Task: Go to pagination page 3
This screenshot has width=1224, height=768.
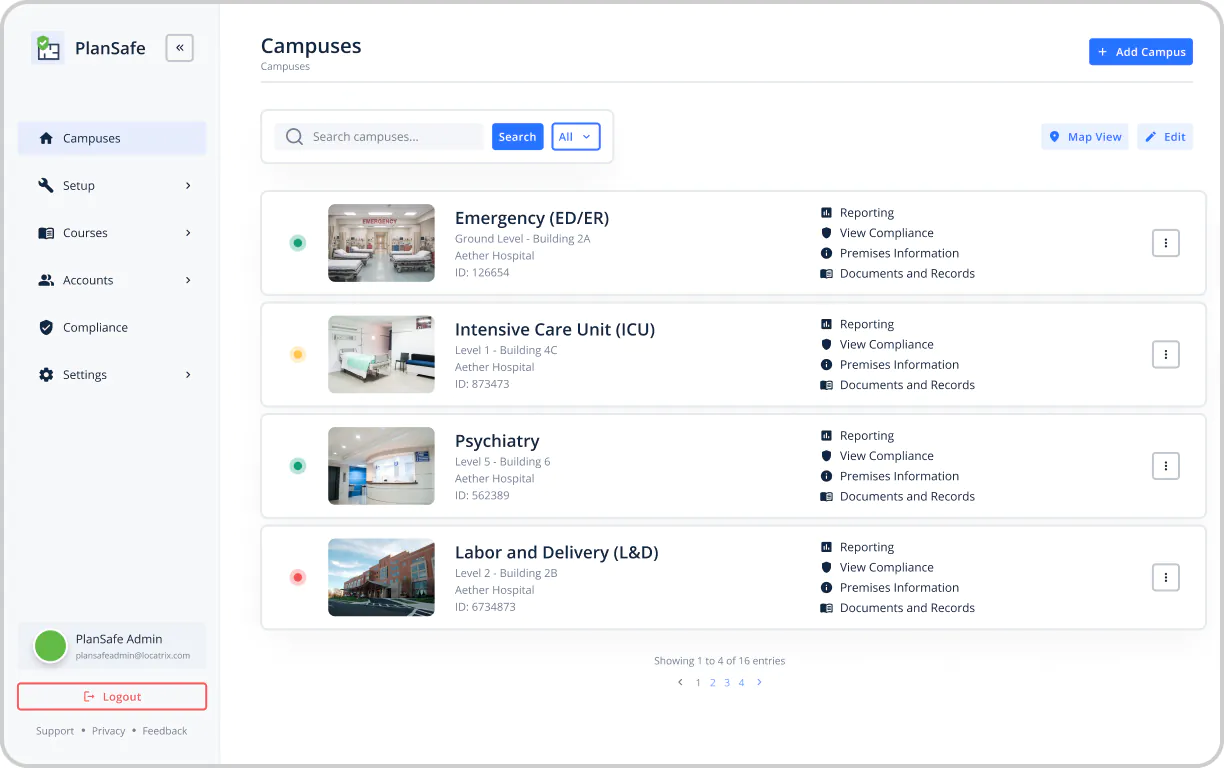Action: (727, 682)
